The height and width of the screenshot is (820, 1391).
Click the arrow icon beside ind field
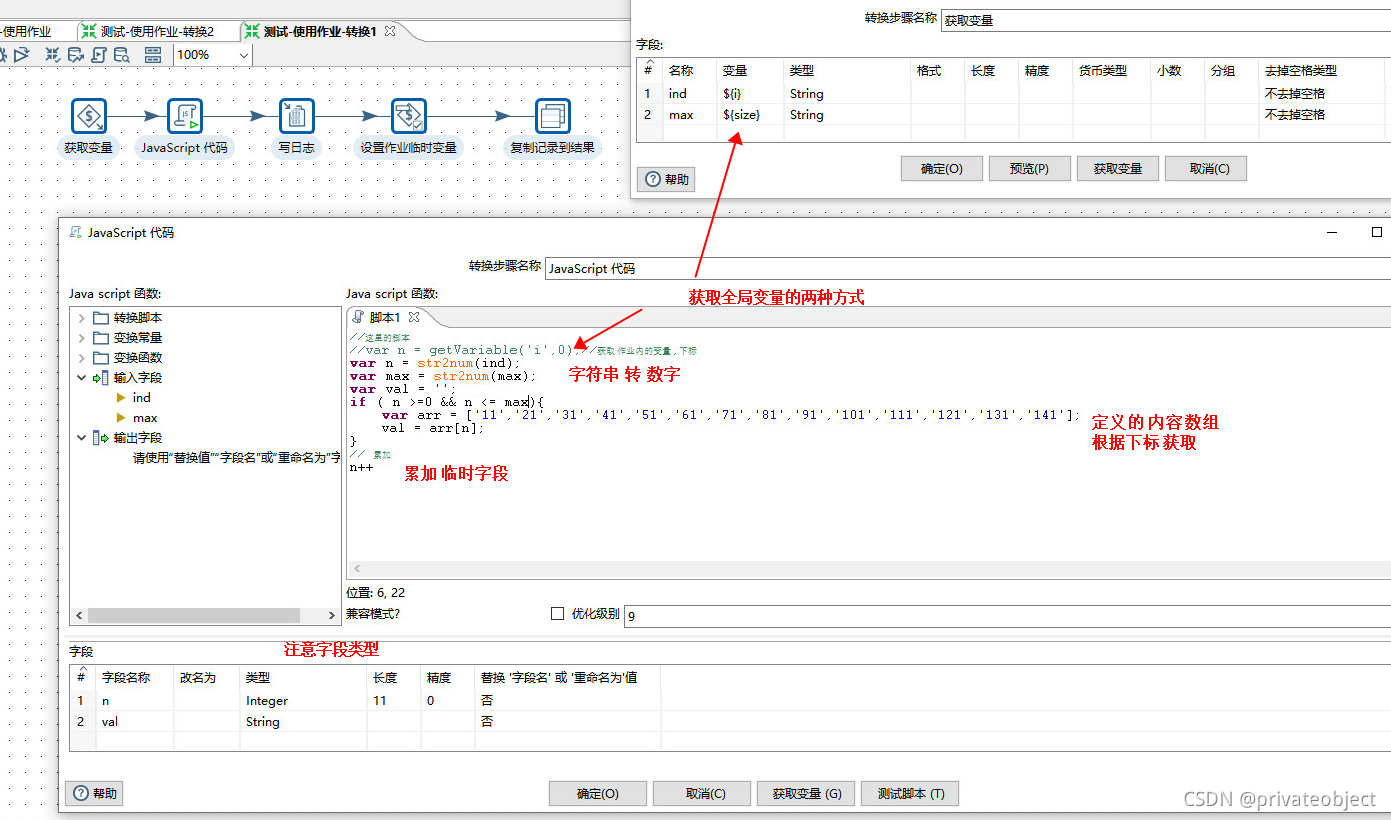121,397
